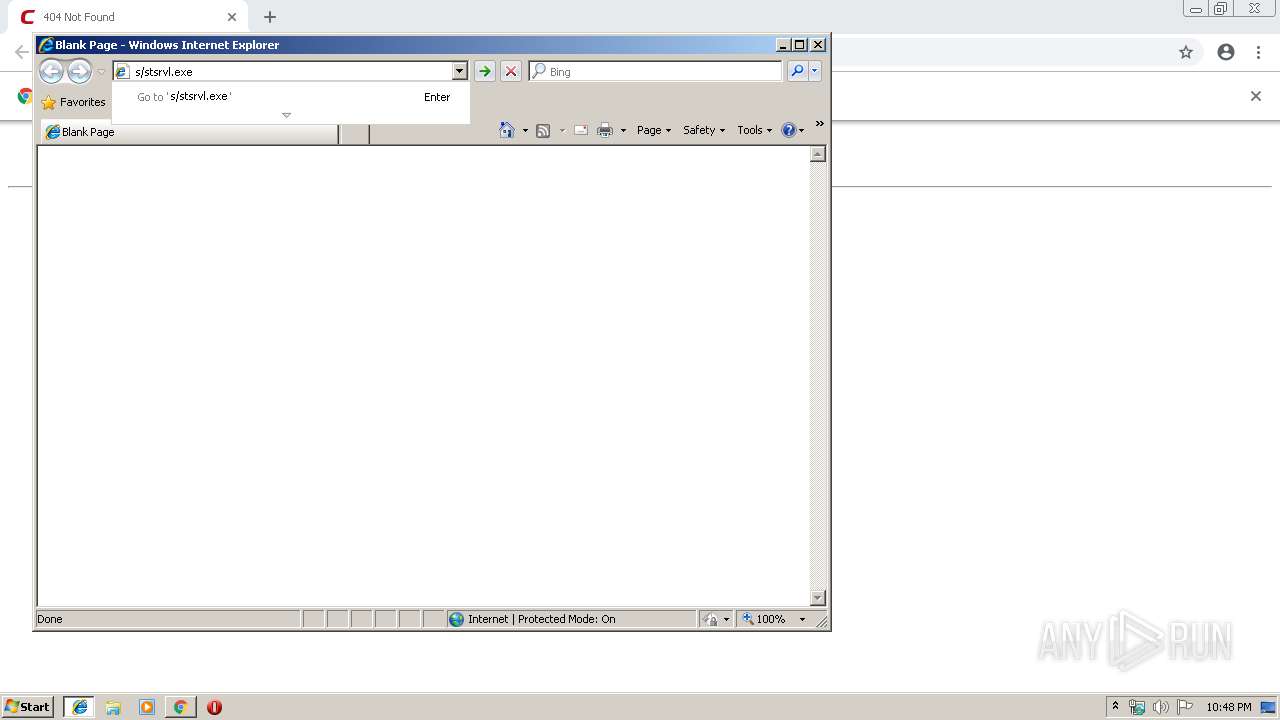Viewport: 1280px width, 720px height.
Task: Open the Print options dropdown arrow
Action: 623,131
